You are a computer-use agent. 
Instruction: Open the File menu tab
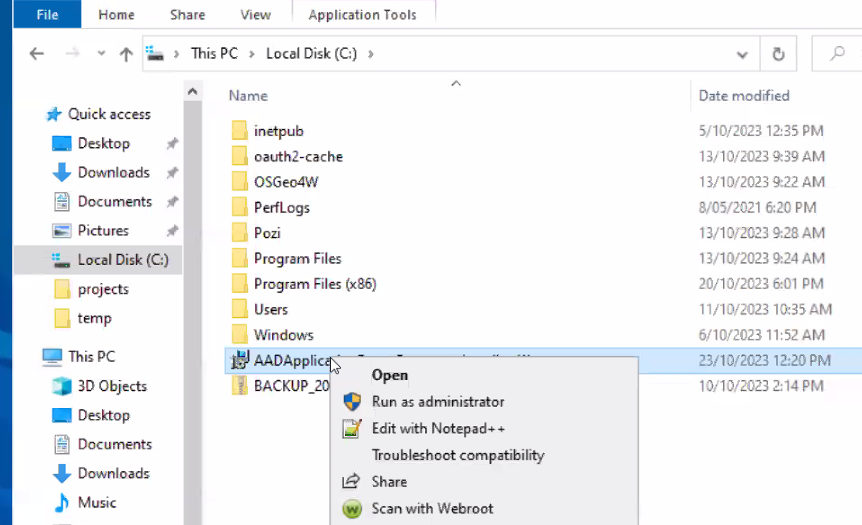click(x=47, y=15)
